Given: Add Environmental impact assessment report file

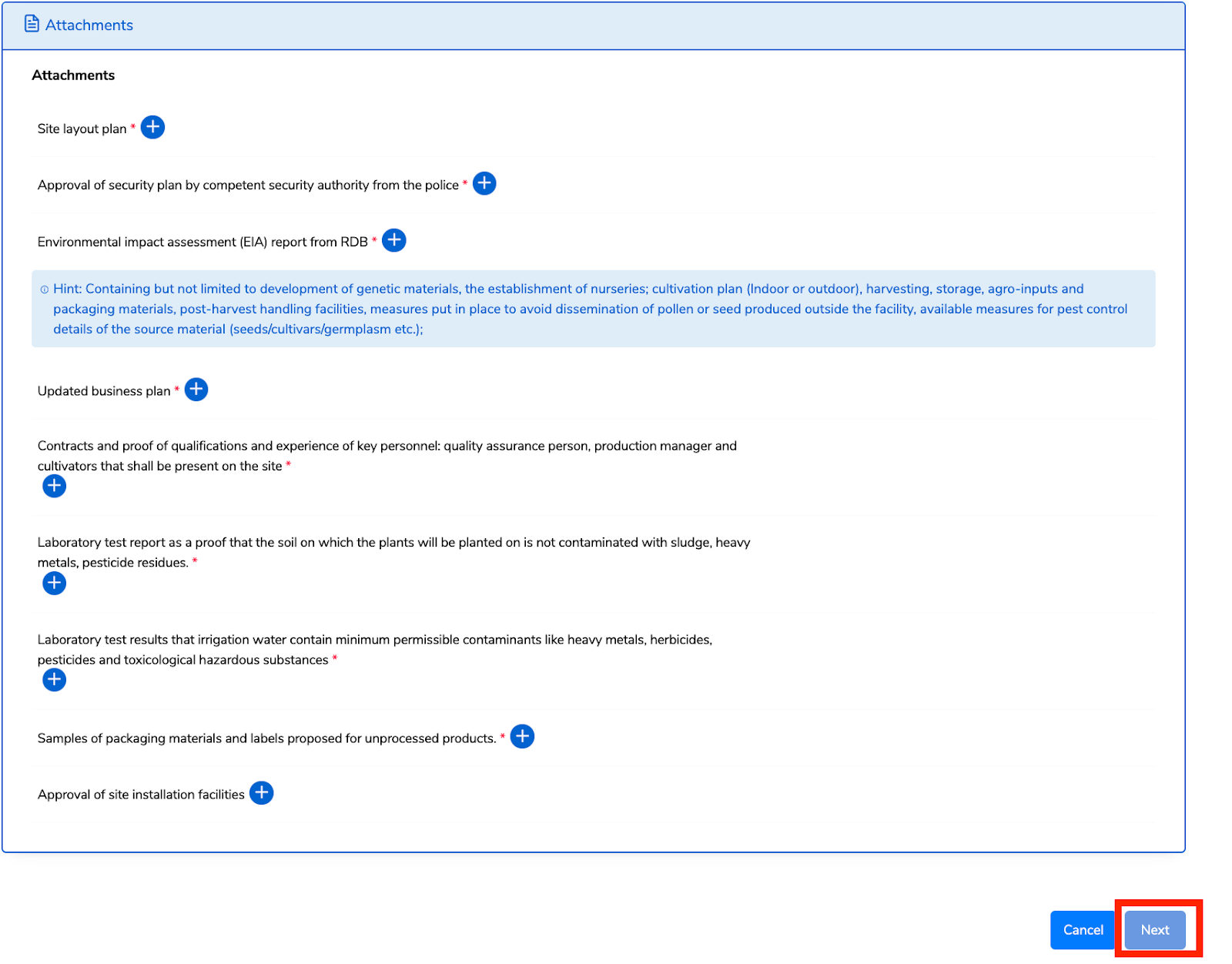Looking at the screenshot, I should point(394,240).
